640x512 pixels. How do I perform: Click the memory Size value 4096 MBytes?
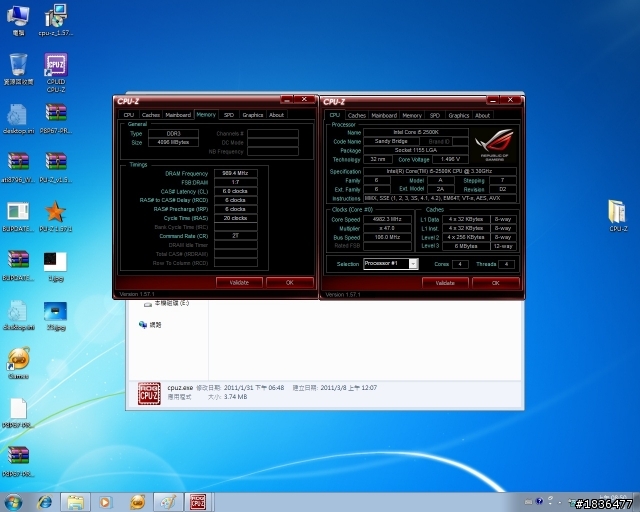point(173,142)
